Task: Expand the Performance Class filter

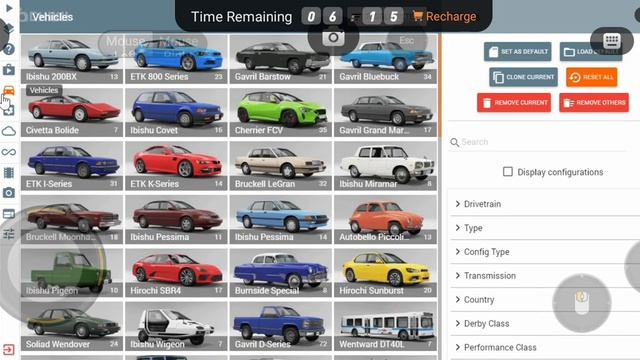Action: tap(545, 347)
